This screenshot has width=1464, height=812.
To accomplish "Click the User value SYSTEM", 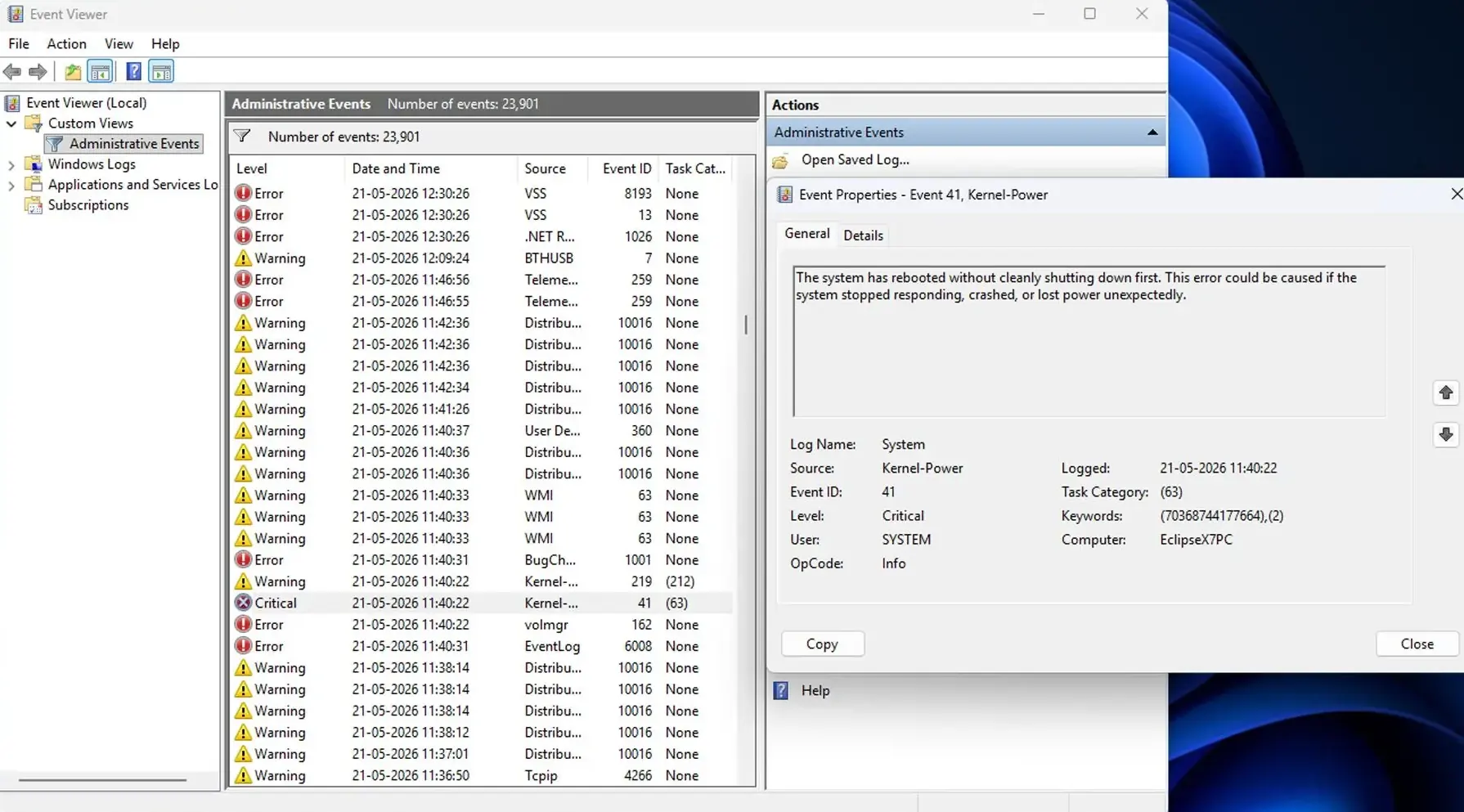I will tap(906, 540).
